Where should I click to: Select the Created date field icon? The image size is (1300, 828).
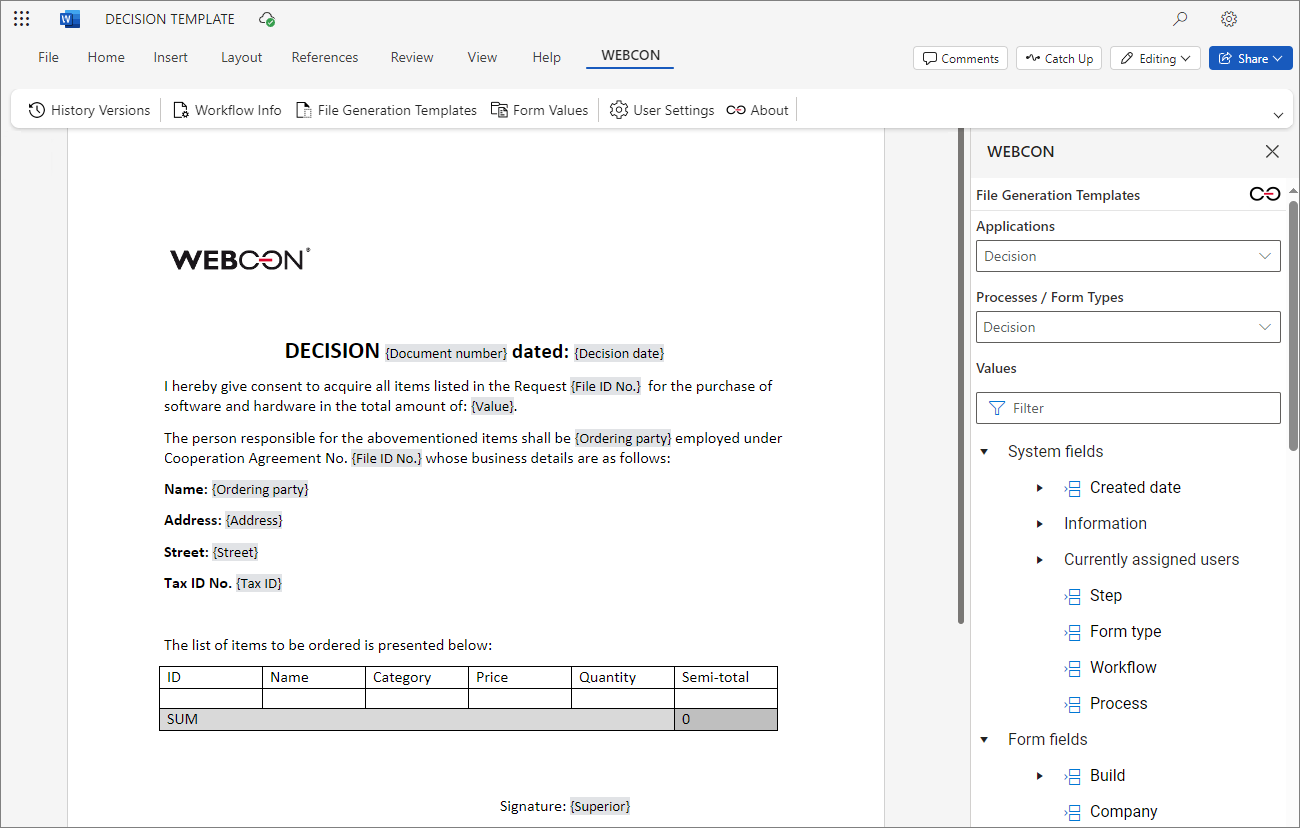tap(1073, 488)
